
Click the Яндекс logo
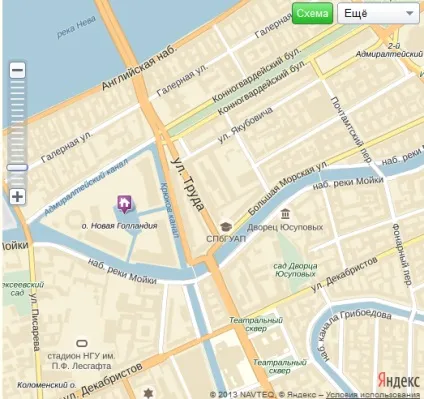399,380
